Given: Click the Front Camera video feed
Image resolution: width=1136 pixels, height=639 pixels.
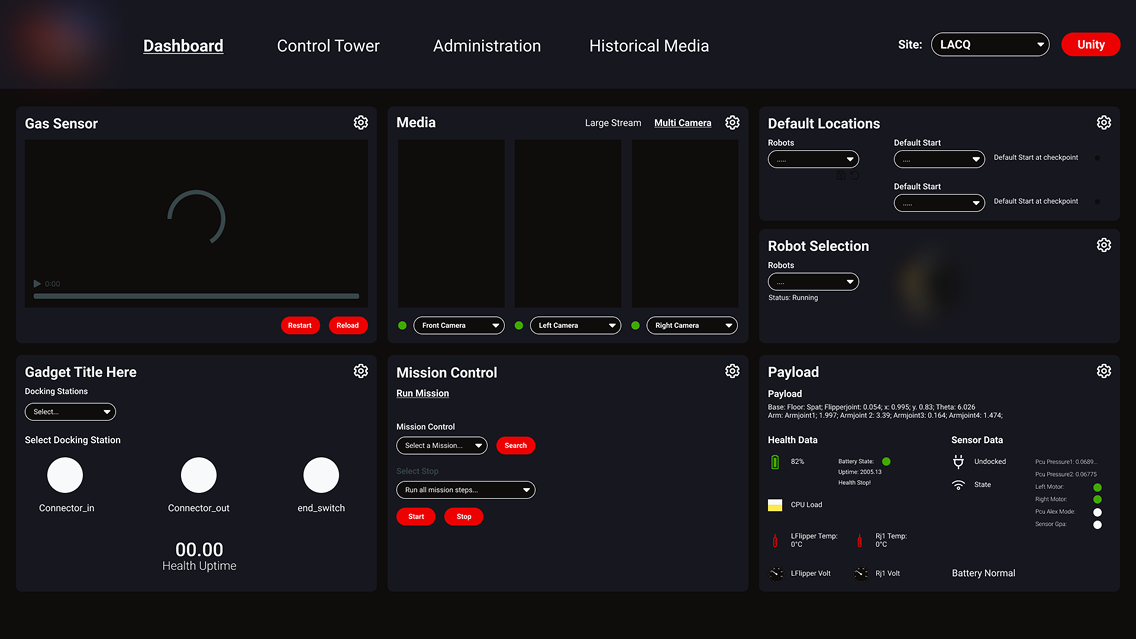Looking at the screenshot, I should [451, 223].
